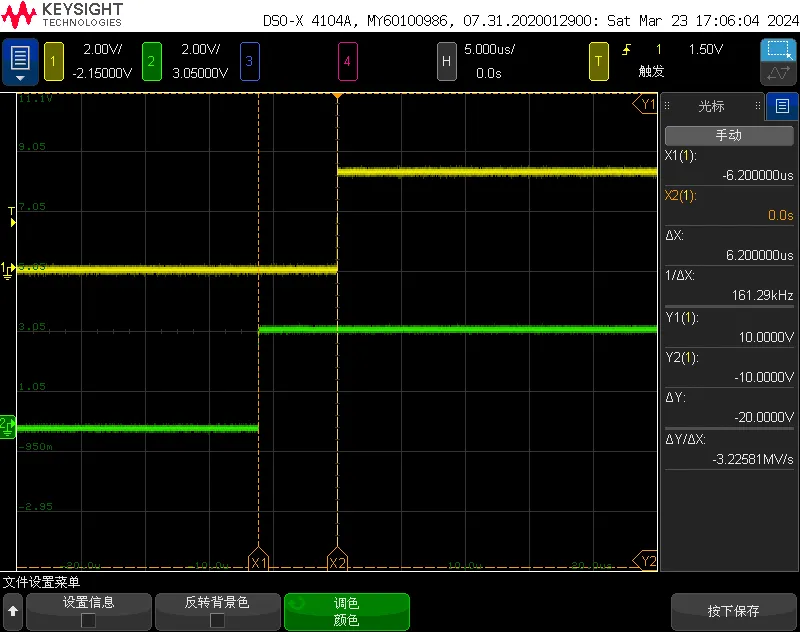Select the yellow channel 1 badge
The width and height of the screenshot is (800, 632).
pos(53,62)
